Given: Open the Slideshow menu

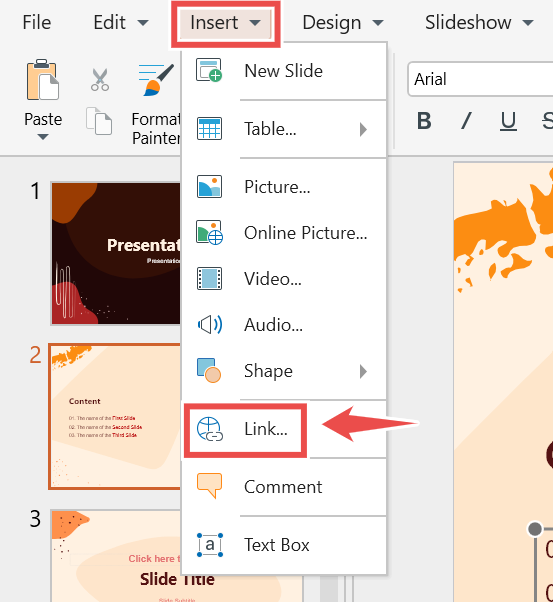Looking at the screenshot, I should [479, 22].
